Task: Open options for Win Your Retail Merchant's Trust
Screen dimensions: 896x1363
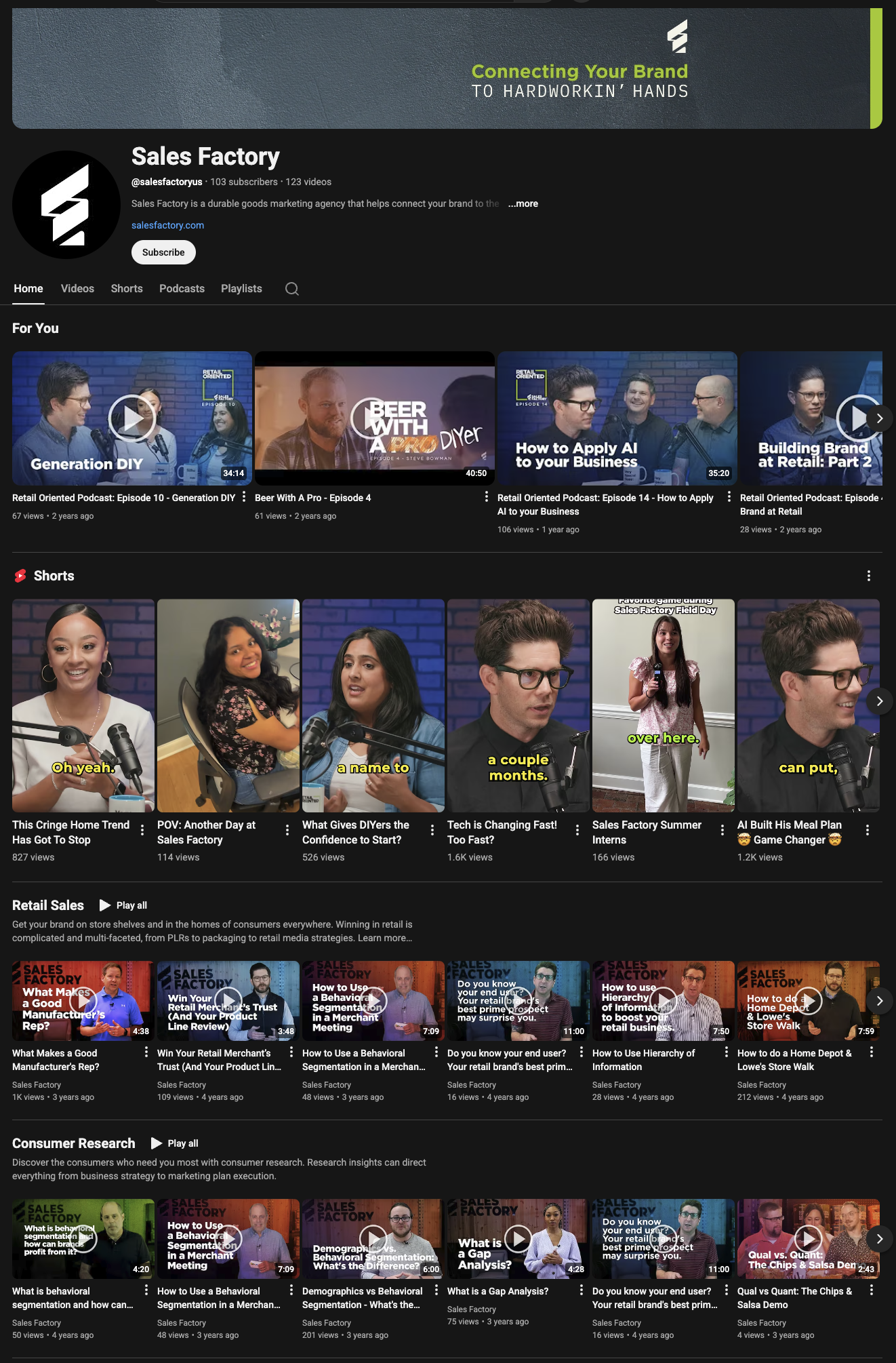Action: pyautogui.click(x=291, y=1052)
